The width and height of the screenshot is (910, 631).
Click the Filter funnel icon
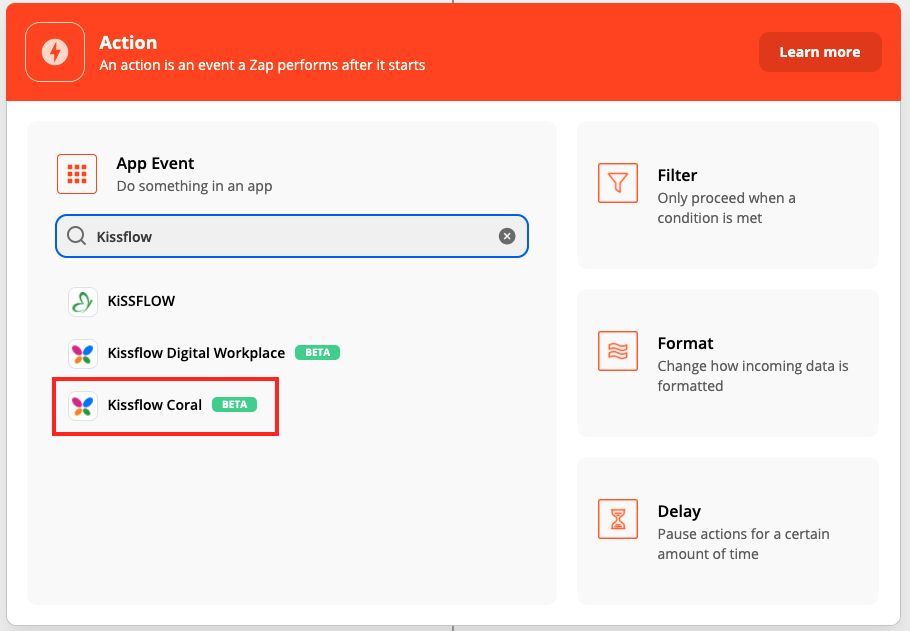pos(618,183)
